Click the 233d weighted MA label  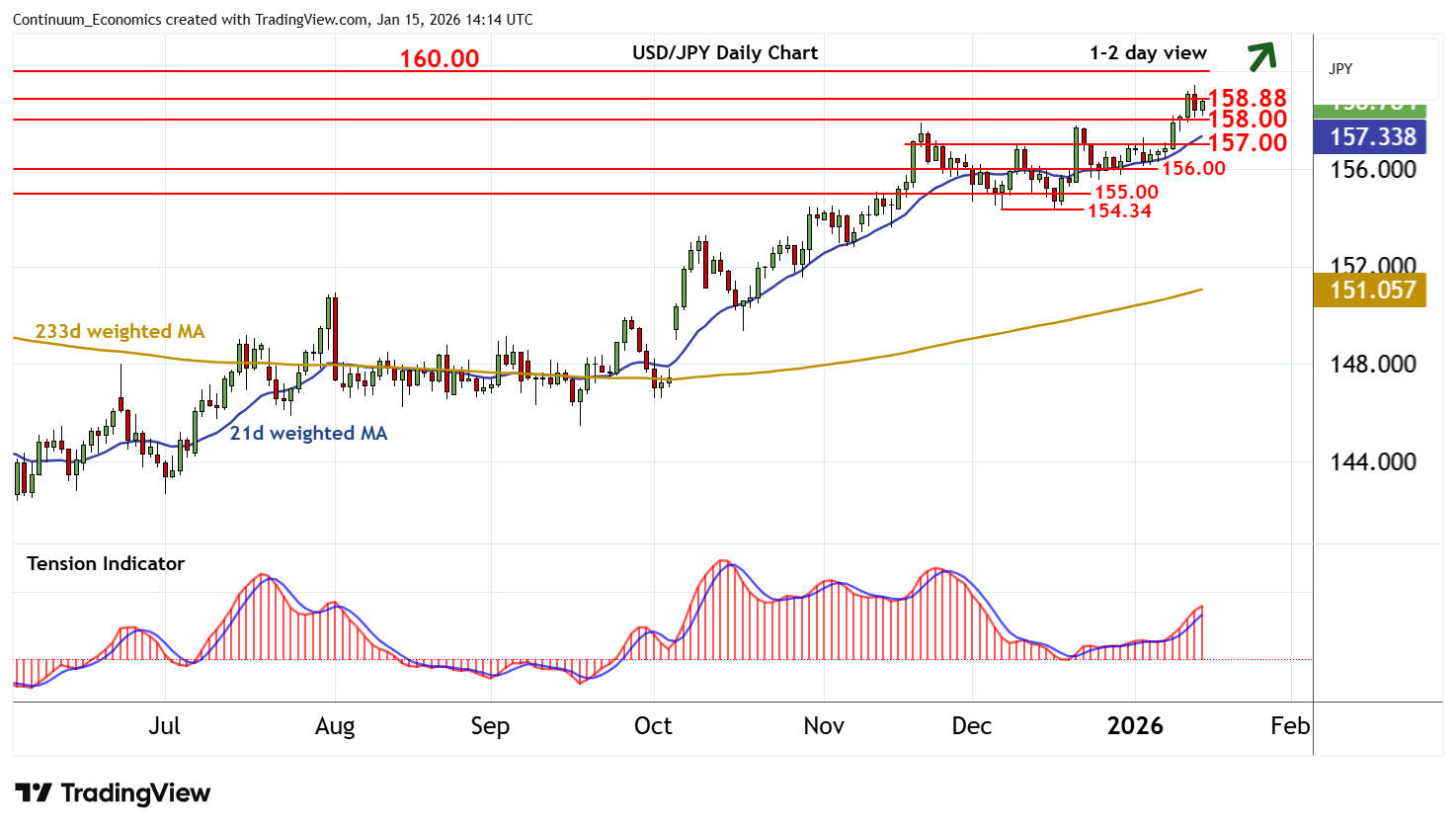point(120,332)
